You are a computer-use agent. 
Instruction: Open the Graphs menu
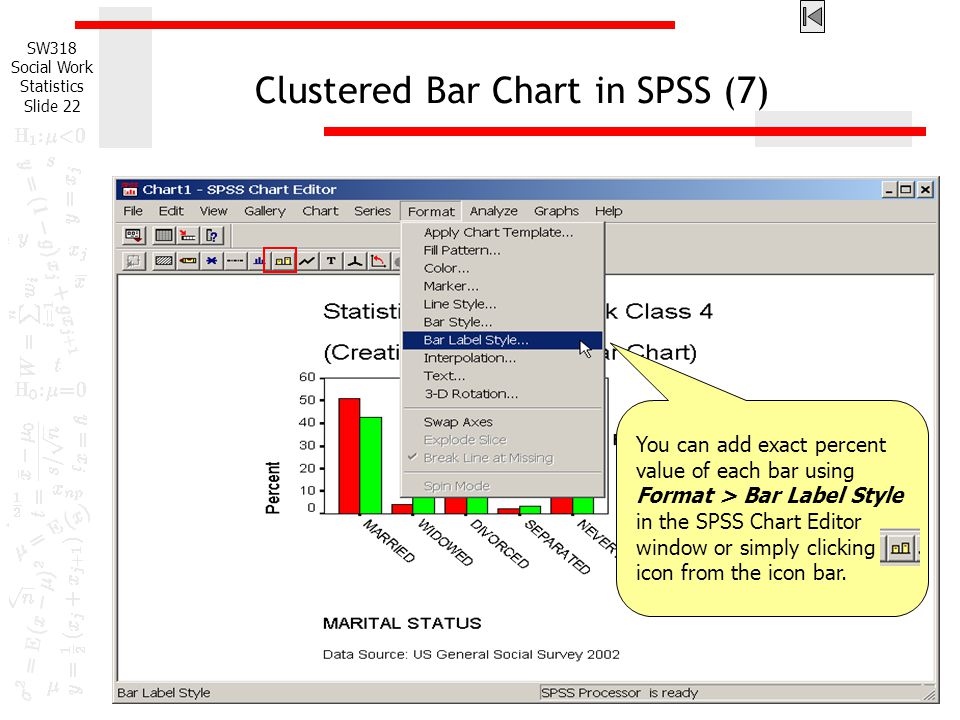pos(556,211)
